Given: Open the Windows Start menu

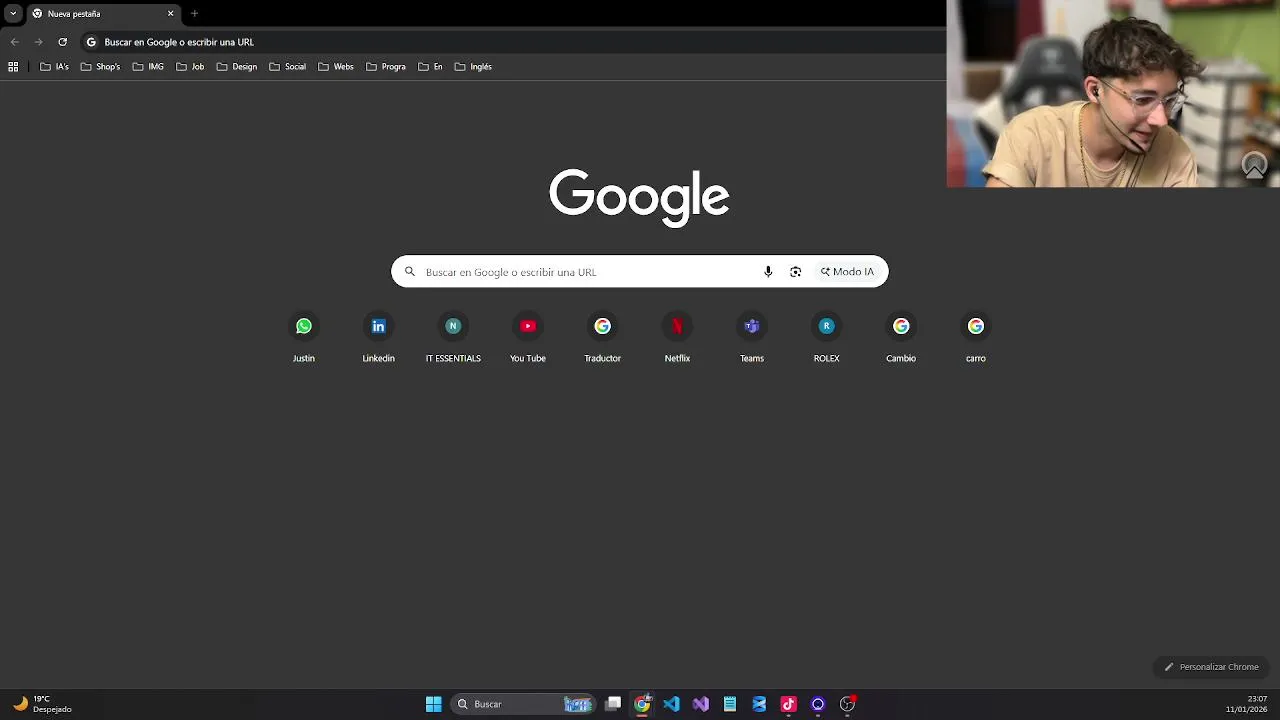Looking at the screenshot, I should click(x=434, y=704).
